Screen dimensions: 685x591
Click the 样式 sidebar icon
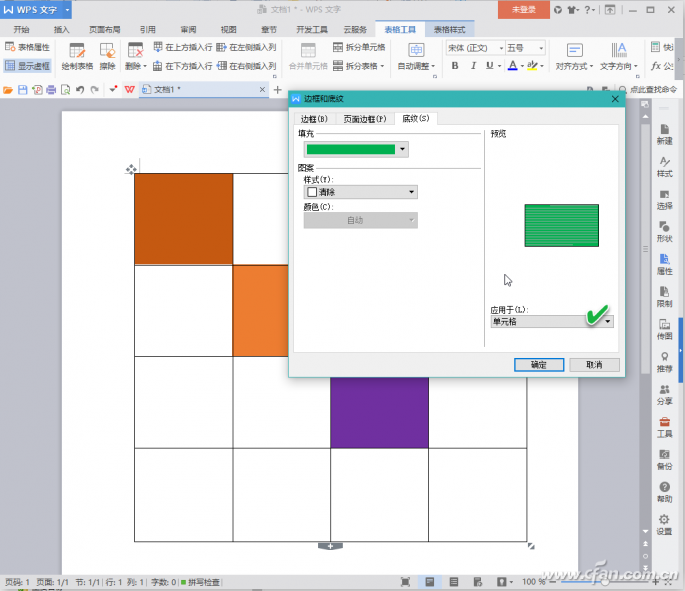point(664,167)
